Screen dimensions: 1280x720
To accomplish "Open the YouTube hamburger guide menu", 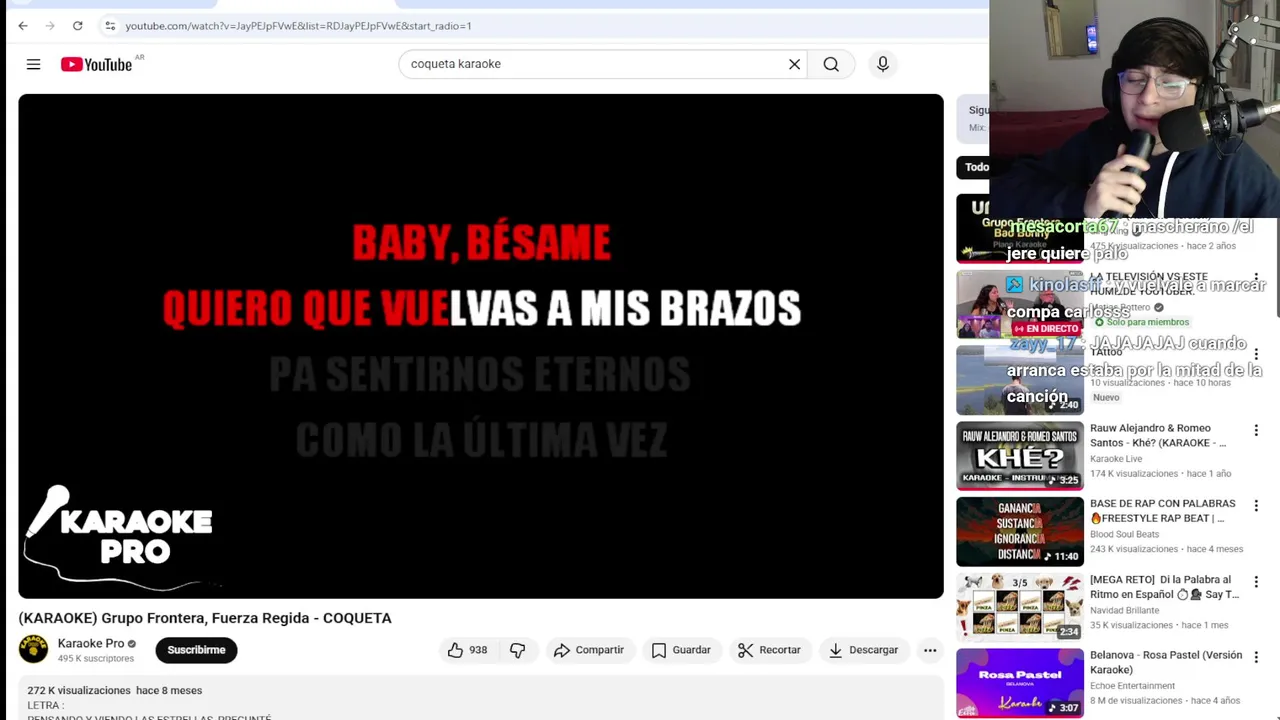I will pyautogui.click(x=33, y=64).
